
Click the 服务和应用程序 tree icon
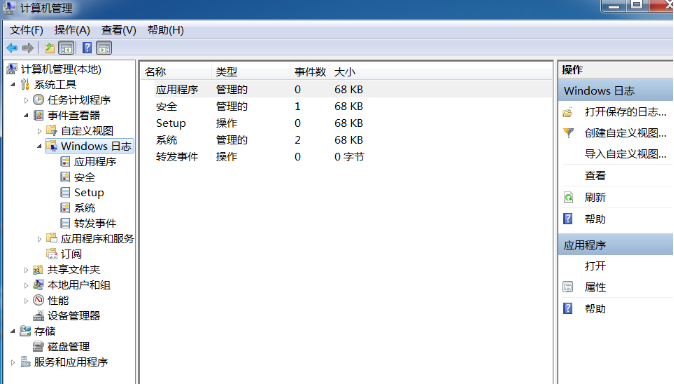[25, 362]
